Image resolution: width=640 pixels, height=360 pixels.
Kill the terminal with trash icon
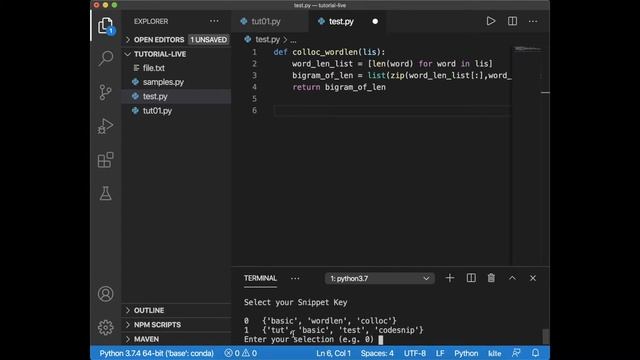491,278
